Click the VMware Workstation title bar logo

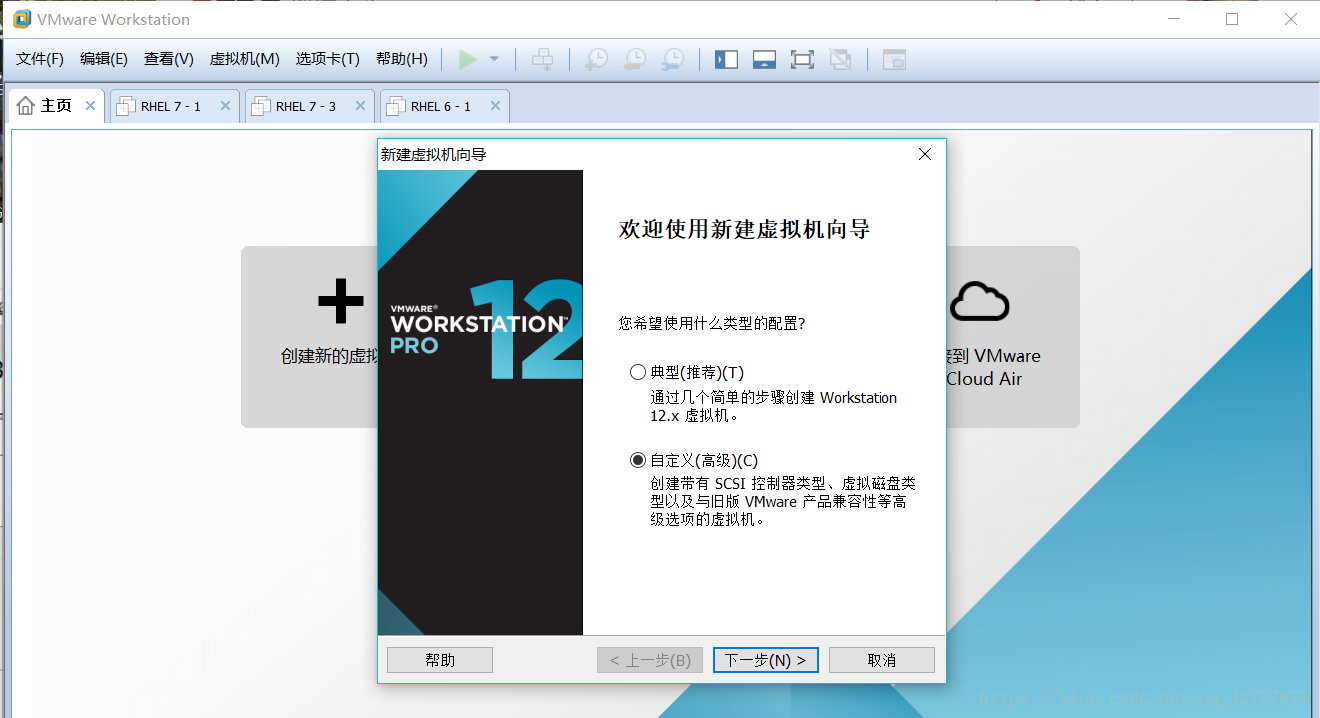pyautogui.click(x=21, y=19)
